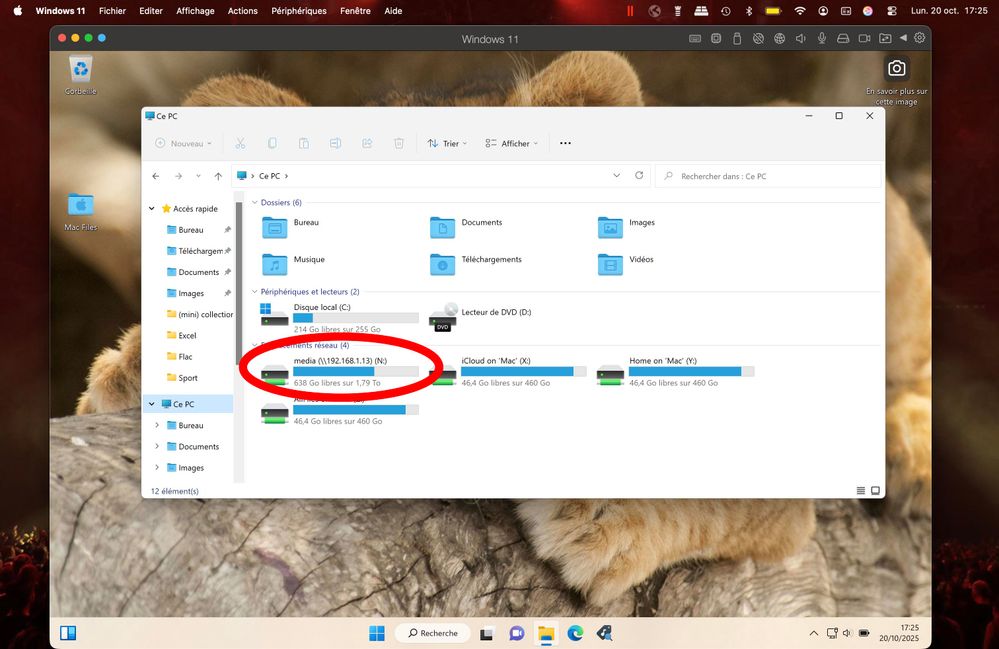Click the Delete trash icon in toolbar
This screenshot has width=999, height=649.
[x=399, y=143]
